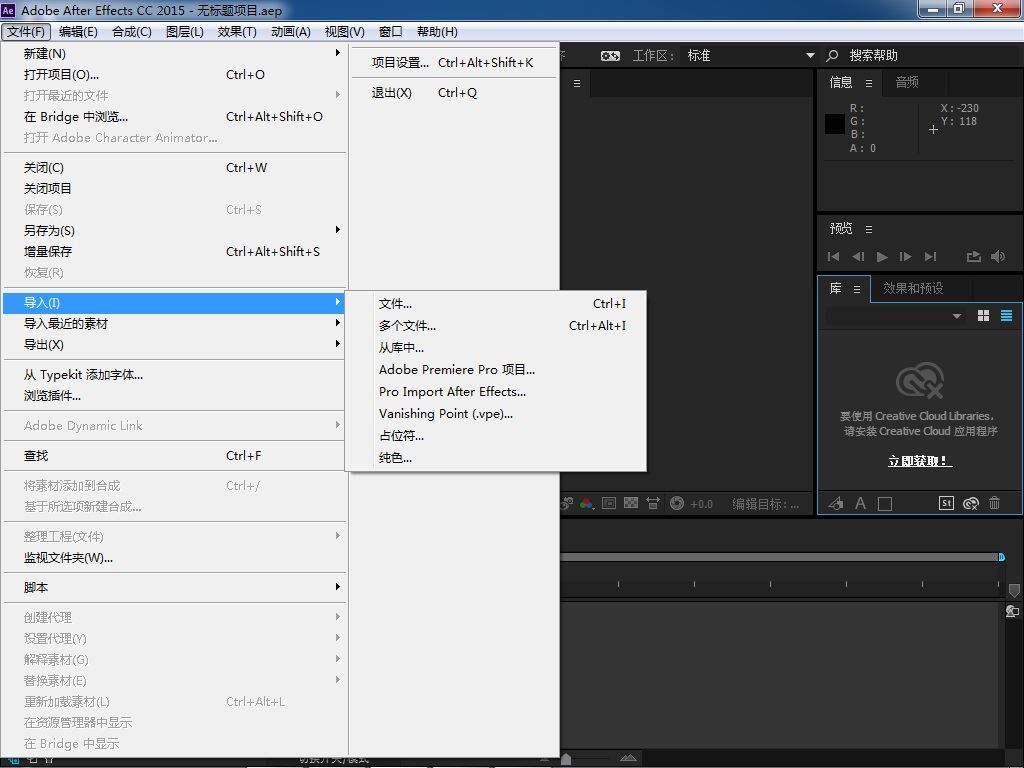Open the 动画(A) menu
The image size is (1024, 768).
click(x=291, y=31)
